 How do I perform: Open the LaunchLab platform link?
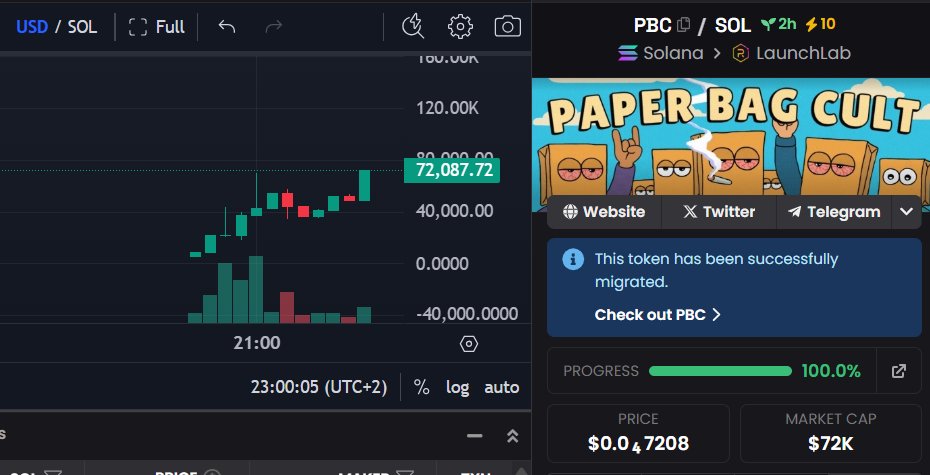pyautogui.click(x=791, y=53)
